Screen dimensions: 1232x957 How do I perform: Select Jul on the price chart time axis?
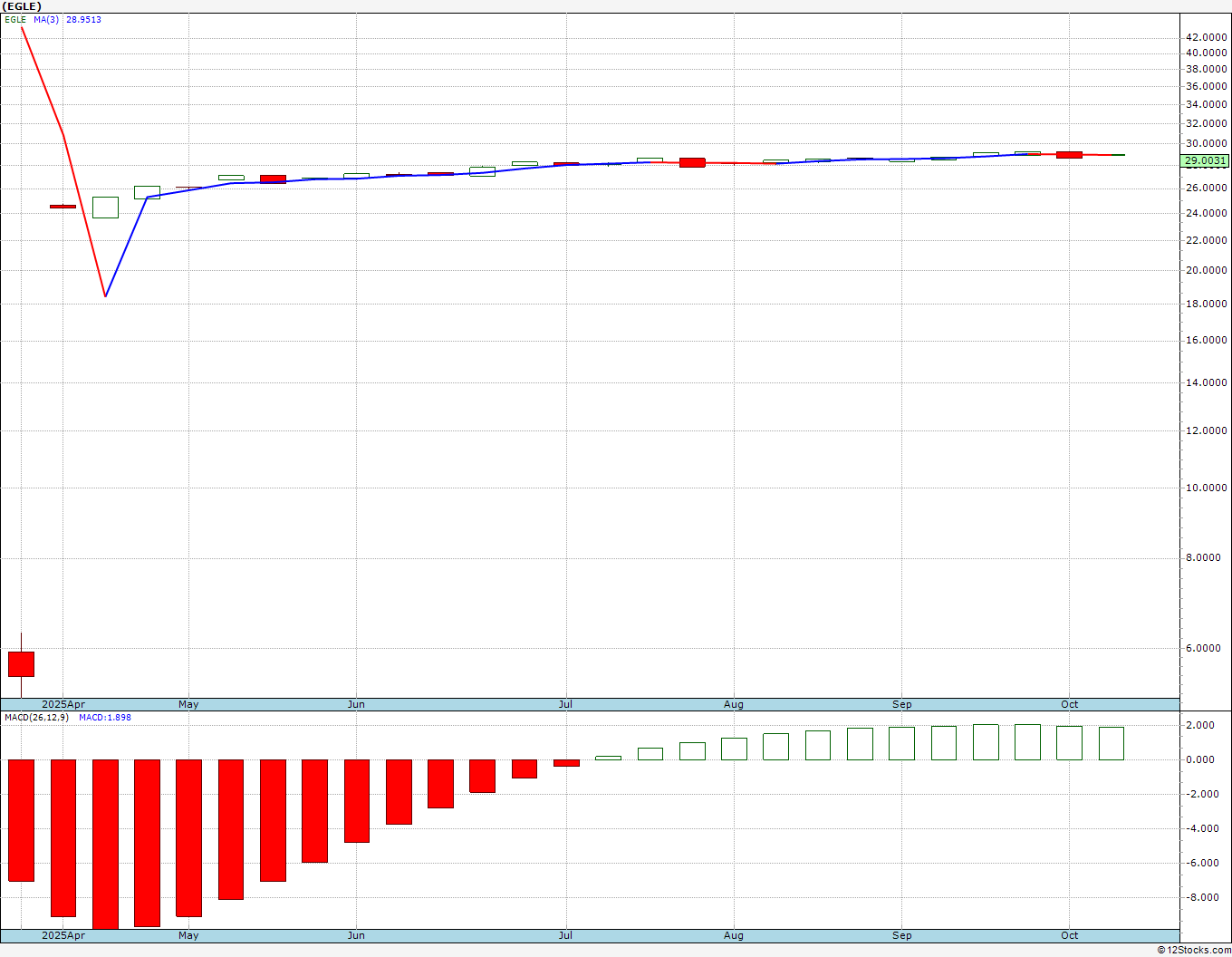tap(566, 704)
